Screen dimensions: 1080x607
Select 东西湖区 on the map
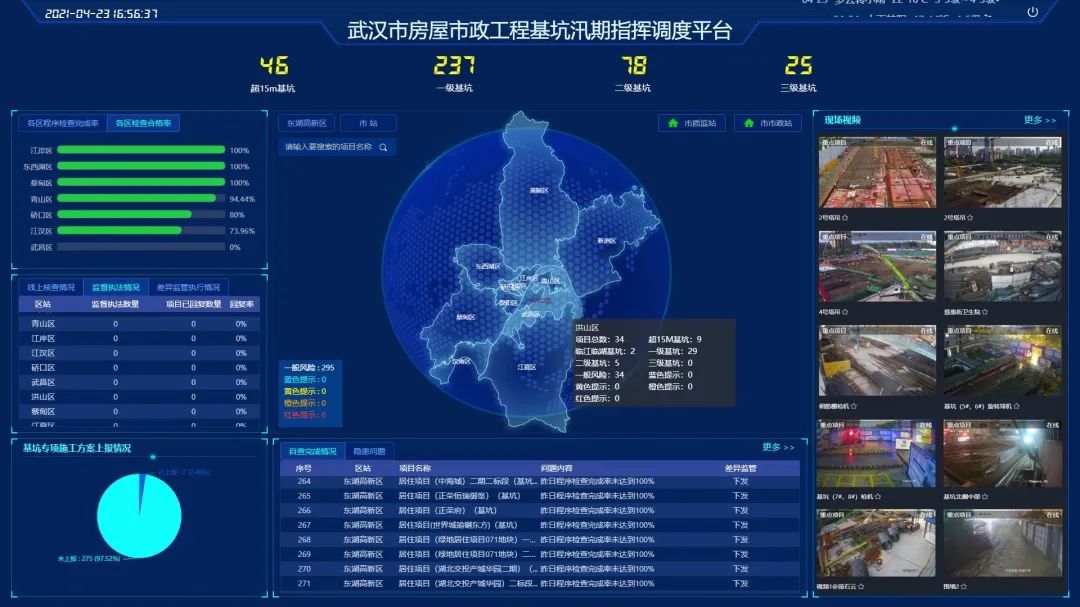(x=488, y=266)
